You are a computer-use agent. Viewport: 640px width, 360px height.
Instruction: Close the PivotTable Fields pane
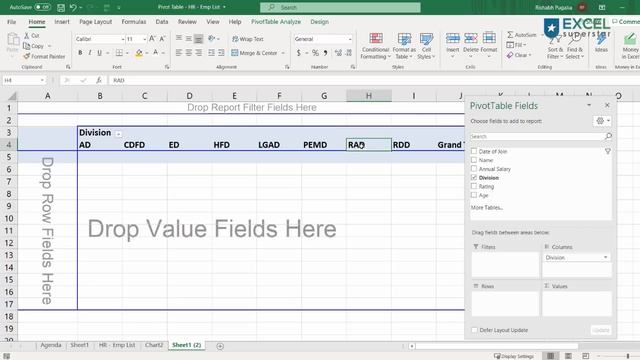pos(607,105)
